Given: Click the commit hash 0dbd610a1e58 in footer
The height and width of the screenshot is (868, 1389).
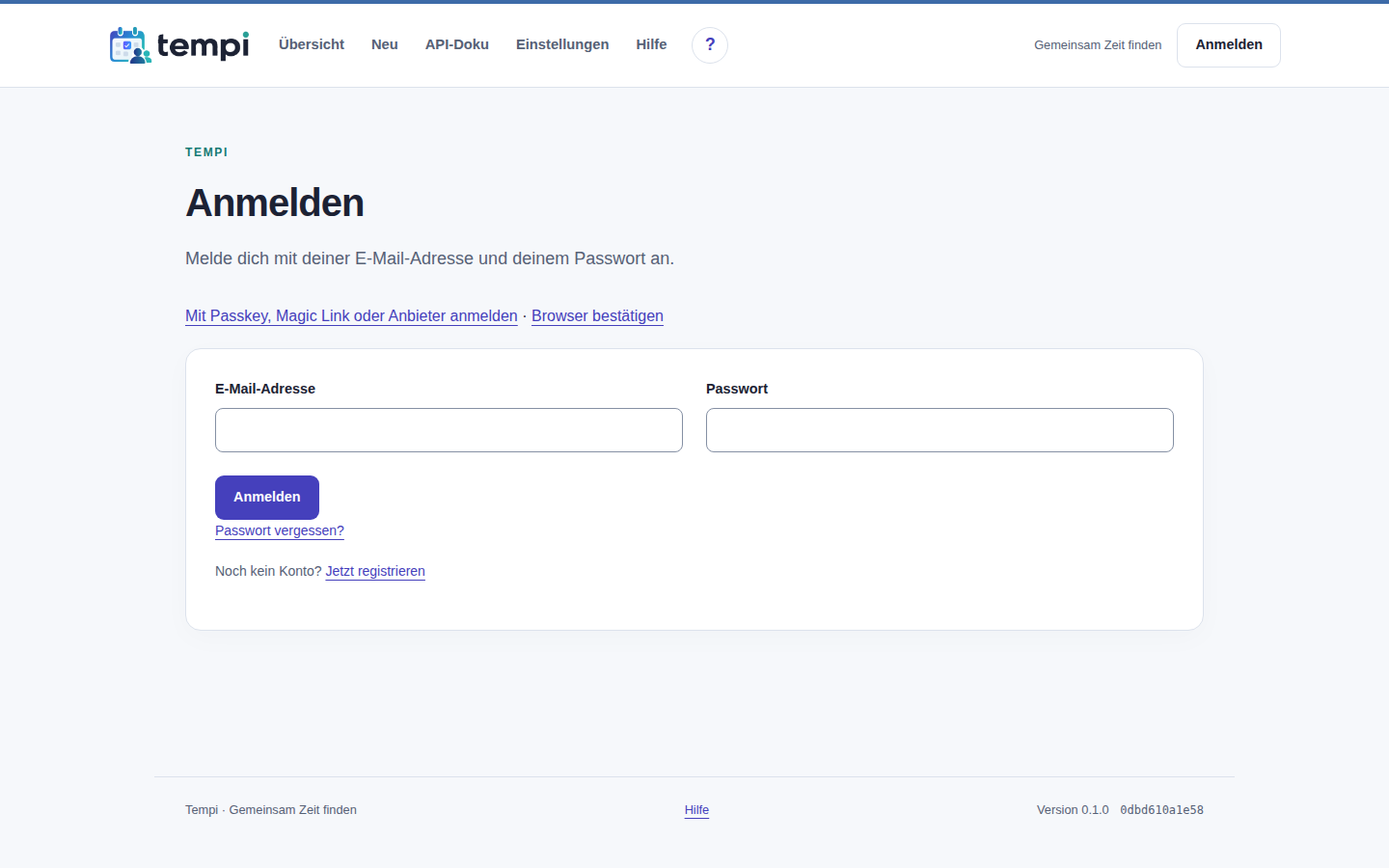Looking at the screenshot, I should 1161,810.
